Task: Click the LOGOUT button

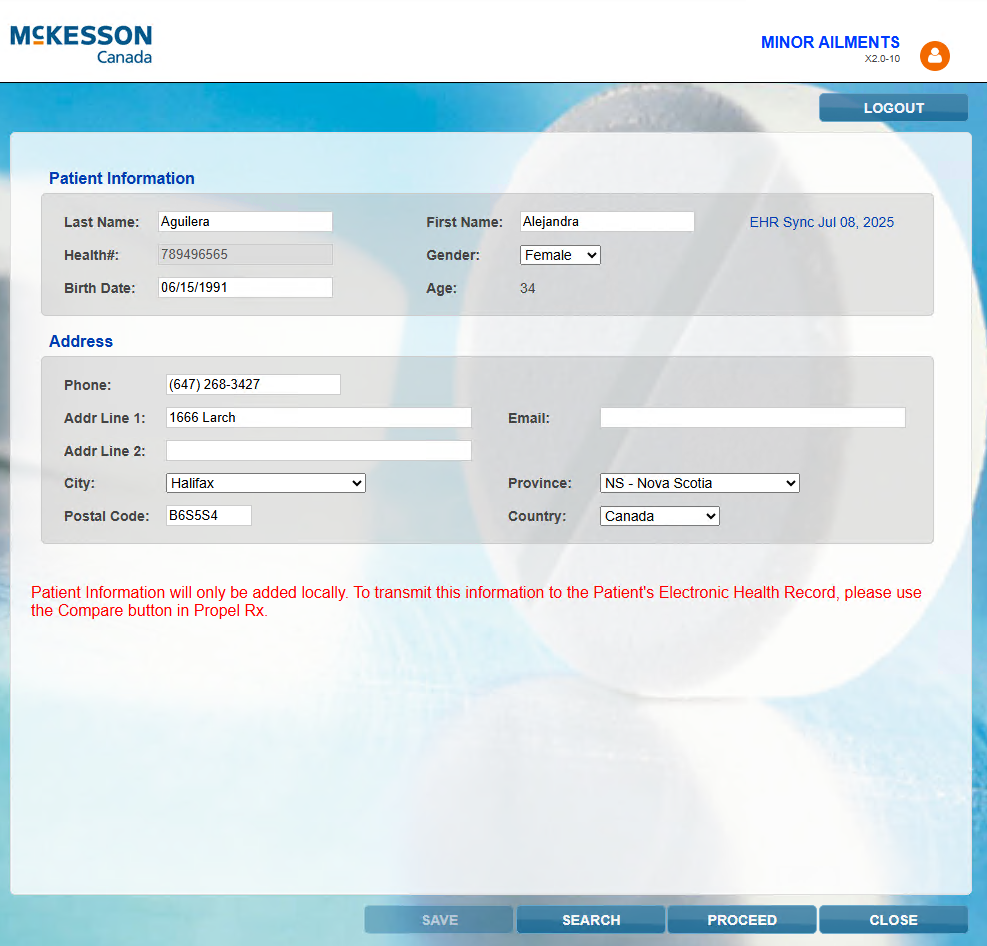Action: [x=893, y=108]
